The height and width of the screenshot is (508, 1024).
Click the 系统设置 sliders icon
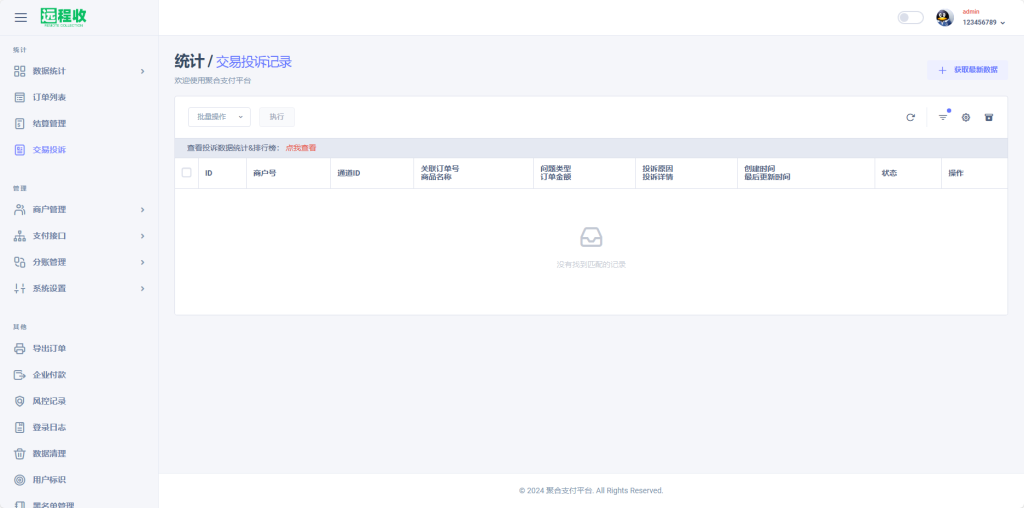click(x=20, y=288)
